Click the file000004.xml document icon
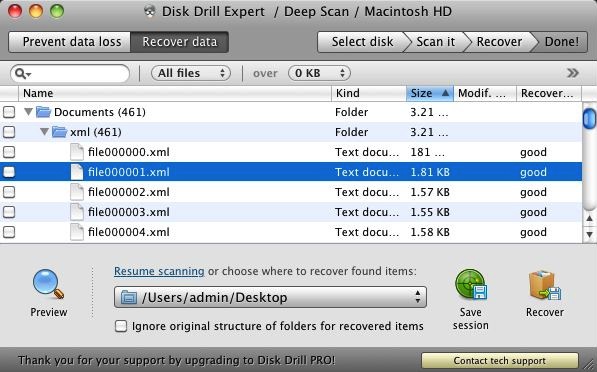The image size is (597, 372). pos(77,232)
